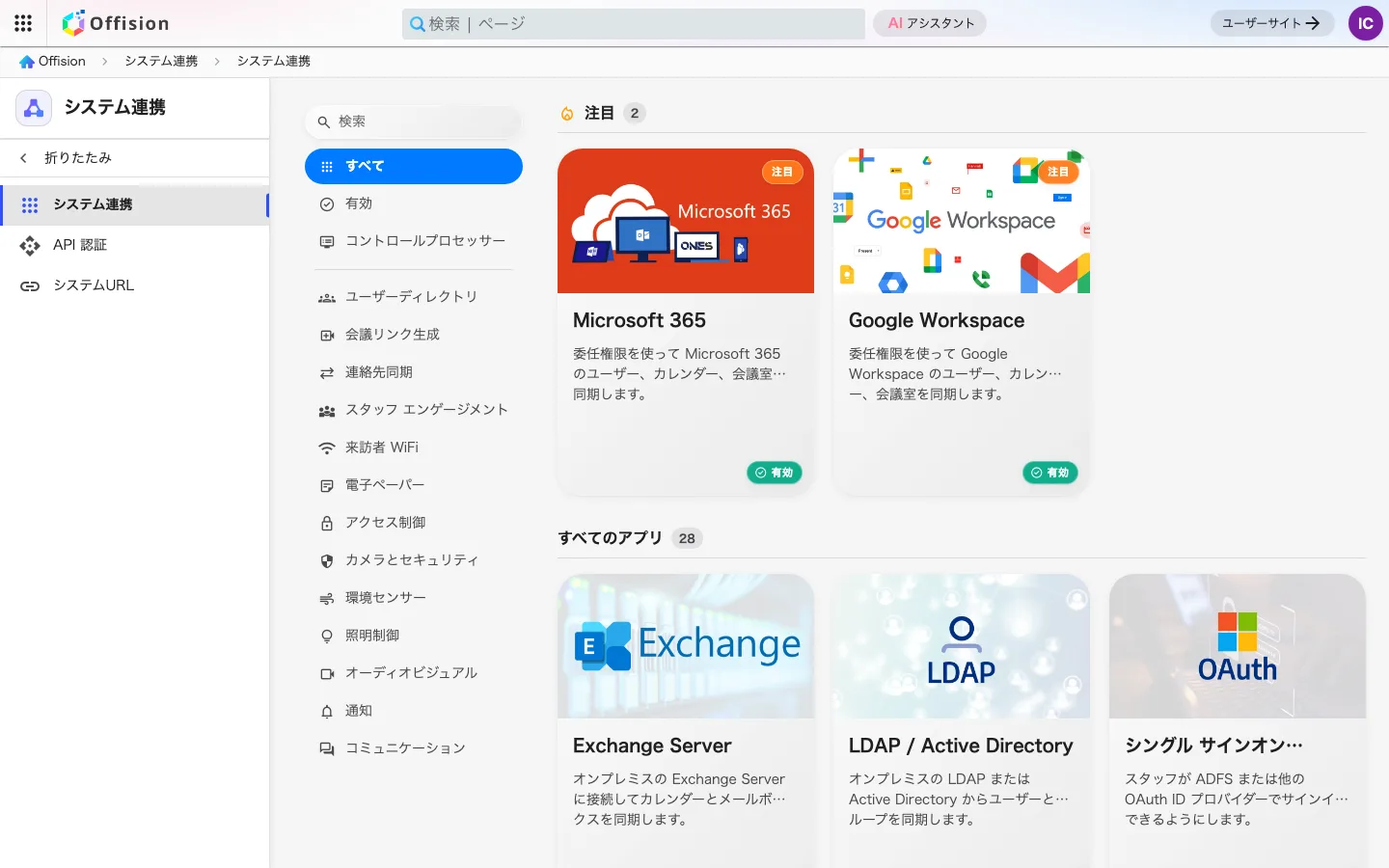Viewport: 1389px width, 868px height.
Task: Select 電子ペーパー category
Action: coord(414,485)
